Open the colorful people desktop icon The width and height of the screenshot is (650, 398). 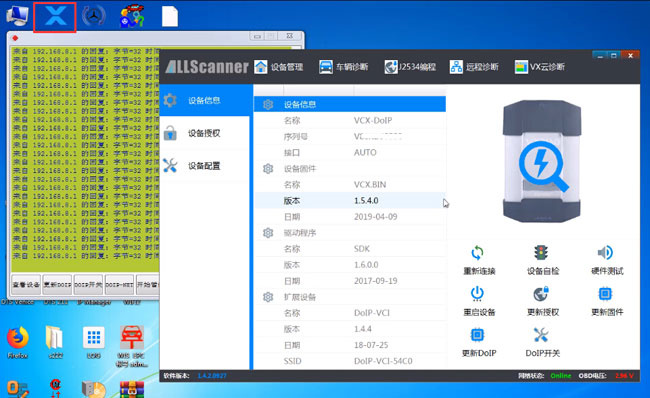click(132, 16)
